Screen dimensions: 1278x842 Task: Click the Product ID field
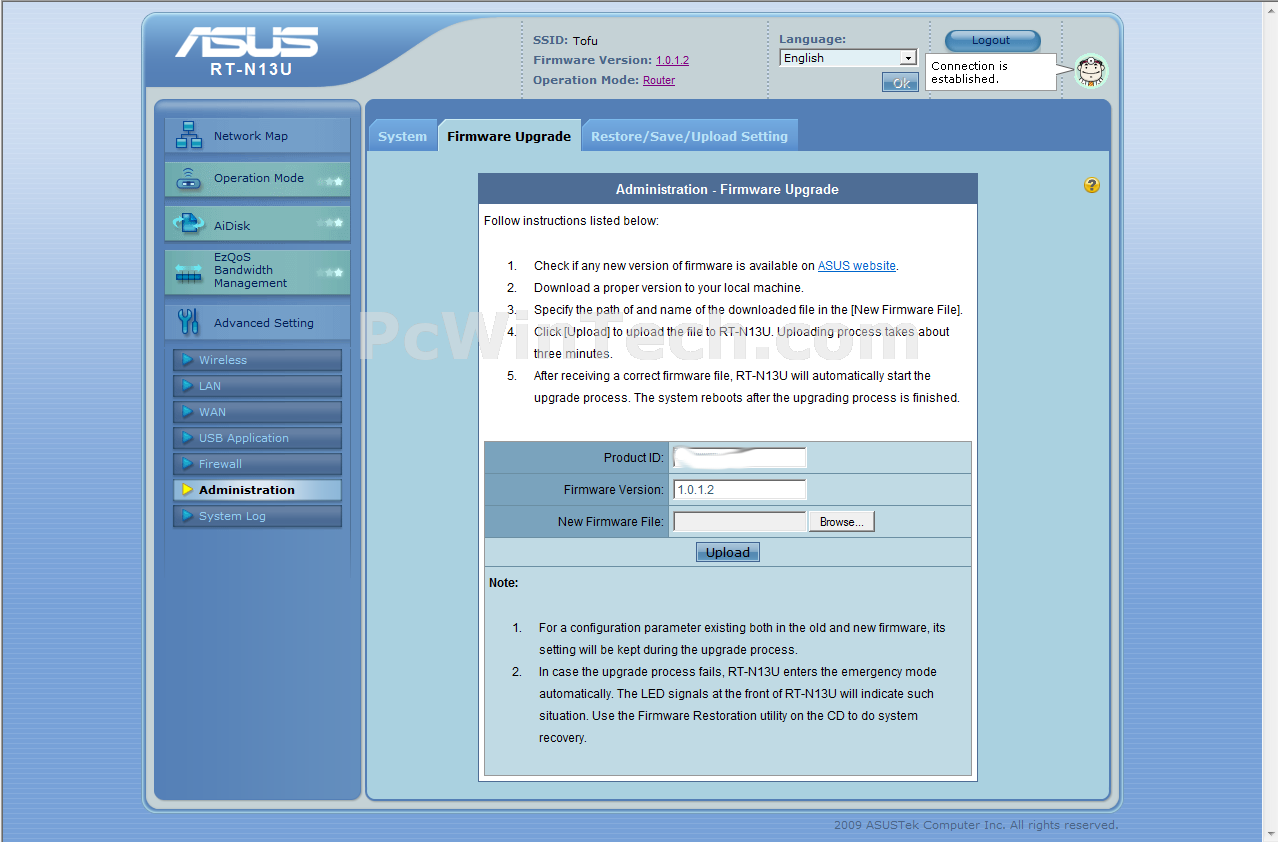(740, 458)
